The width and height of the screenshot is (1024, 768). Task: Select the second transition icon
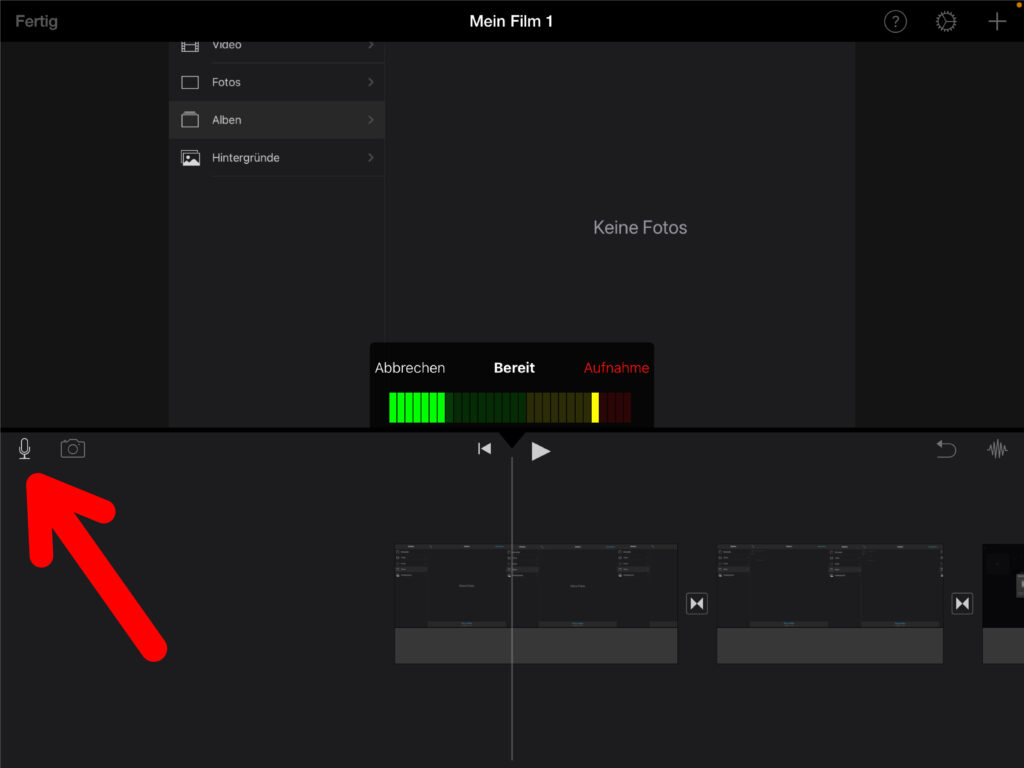point(962,604)
